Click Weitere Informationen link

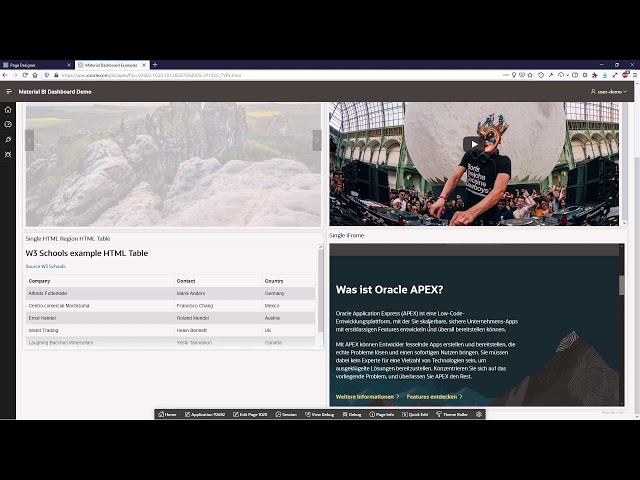[367, 396]
